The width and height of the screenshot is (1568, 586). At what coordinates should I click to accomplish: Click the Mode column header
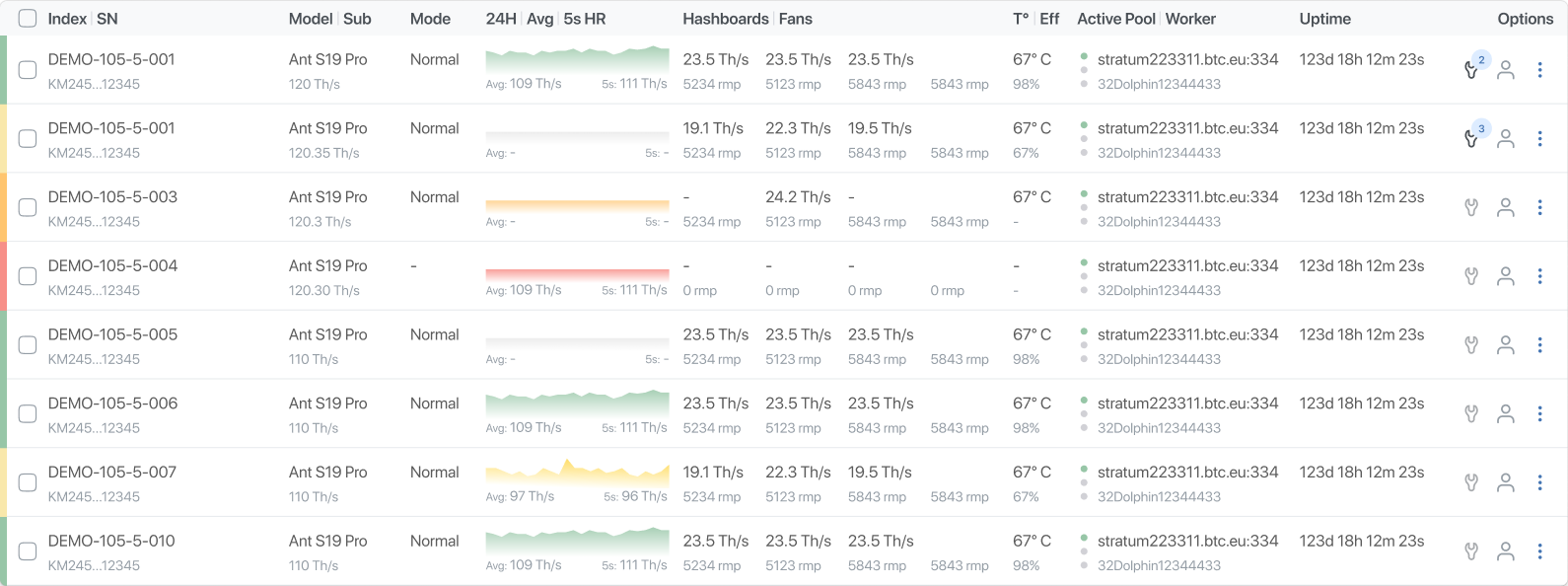coord(430,19)
